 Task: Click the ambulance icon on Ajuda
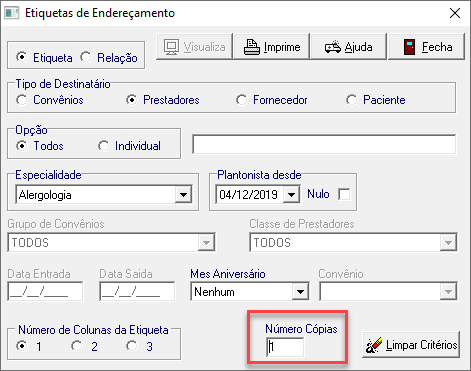[333, 47]
